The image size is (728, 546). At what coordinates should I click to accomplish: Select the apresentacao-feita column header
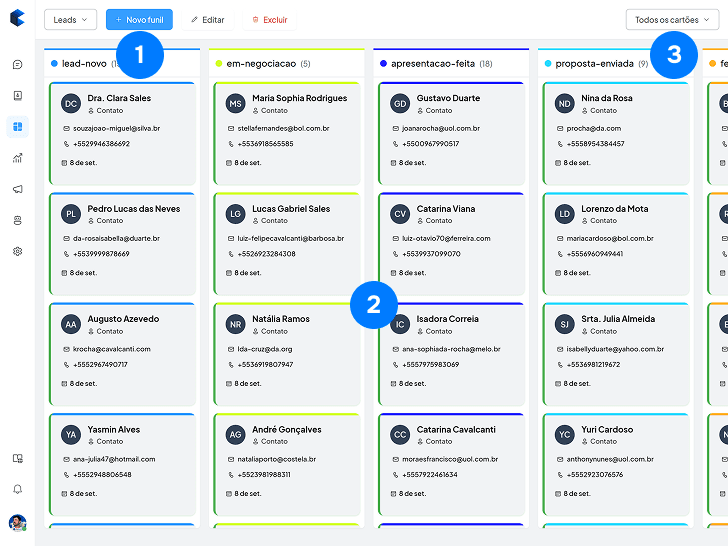[434, 63]
